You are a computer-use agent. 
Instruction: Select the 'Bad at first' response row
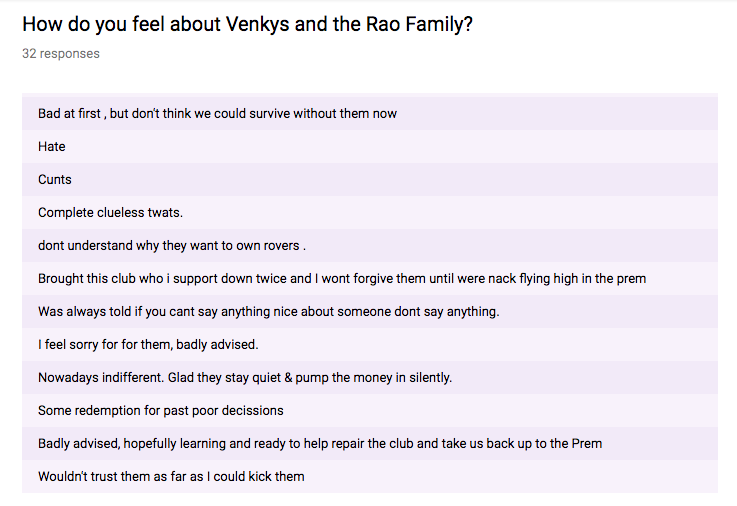point(370,114)
